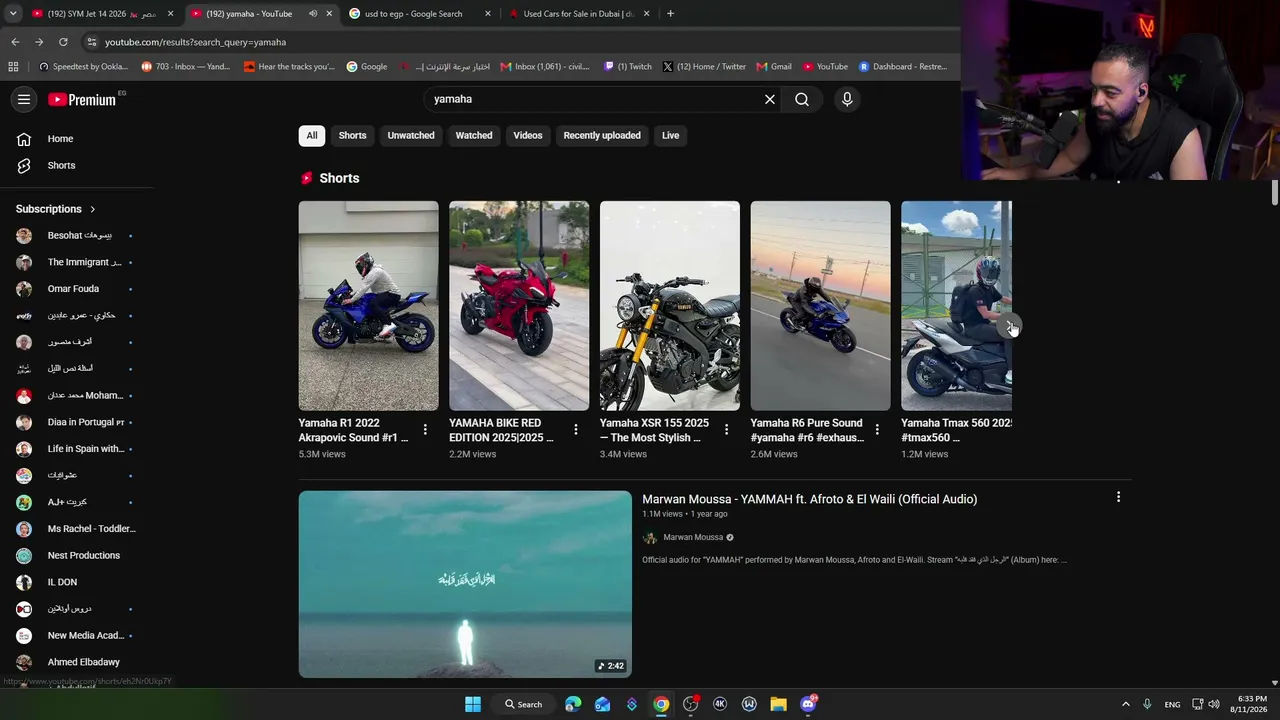
Task: Play the red YAMAHA BIKE RED EDITION short
Action: (x=519, y=306)
